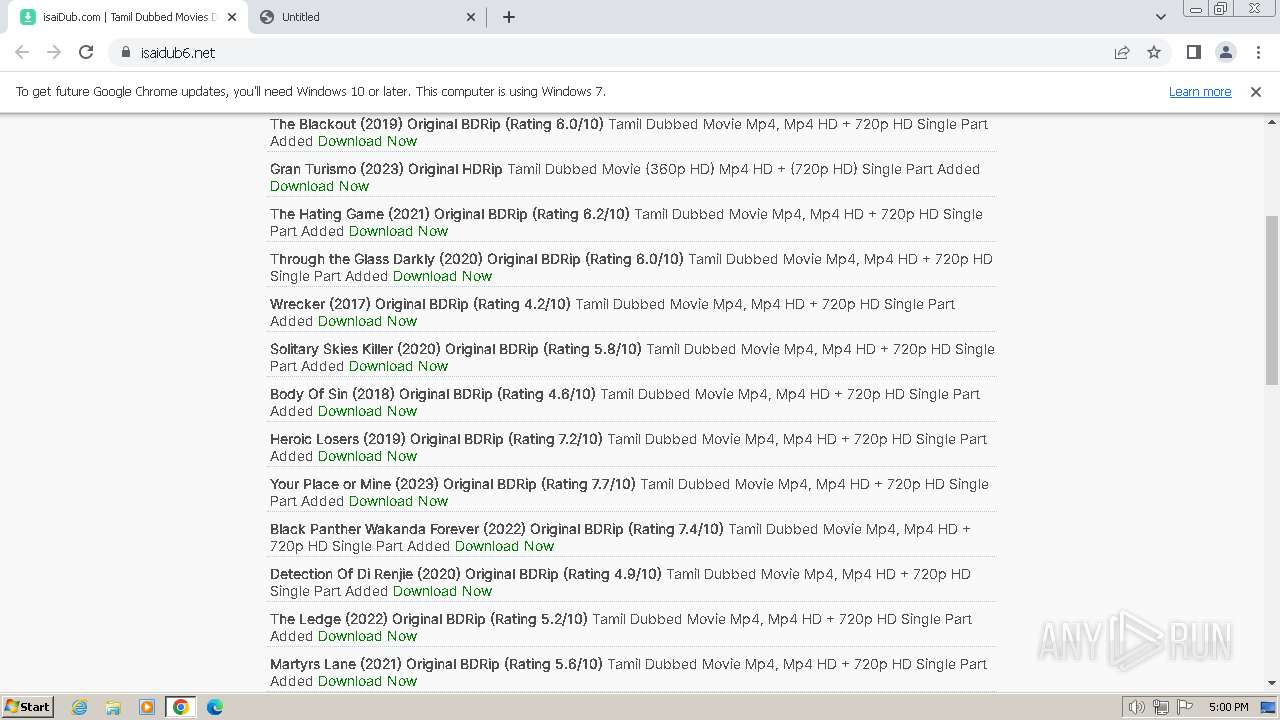This screenshot has height=720, width=1280.
Task: Go back to the previous page
Action: click(x=22, y=52)
